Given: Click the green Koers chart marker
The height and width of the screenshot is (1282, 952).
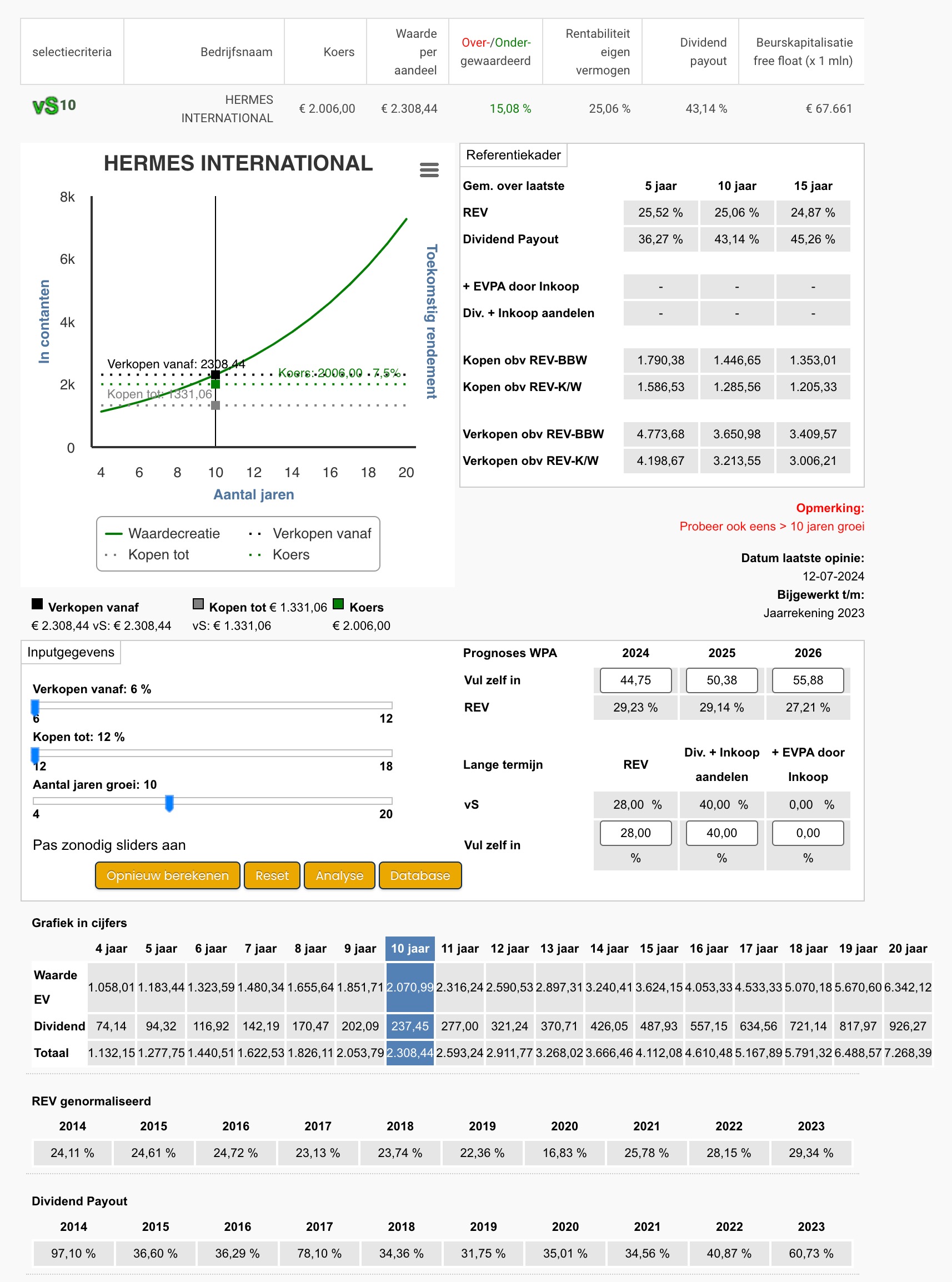Looking at the screenshot, I should click(216, 384).
